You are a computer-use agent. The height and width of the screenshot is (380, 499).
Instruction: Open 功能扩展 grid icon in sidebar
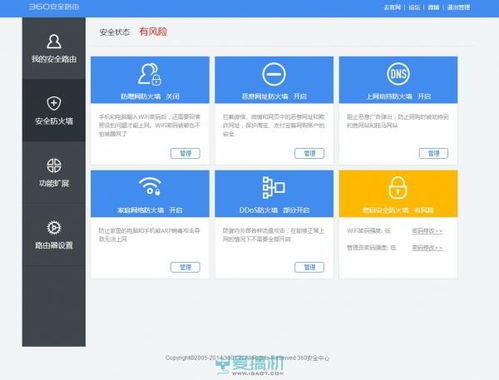pyautogui.click(x=54, y=166)
